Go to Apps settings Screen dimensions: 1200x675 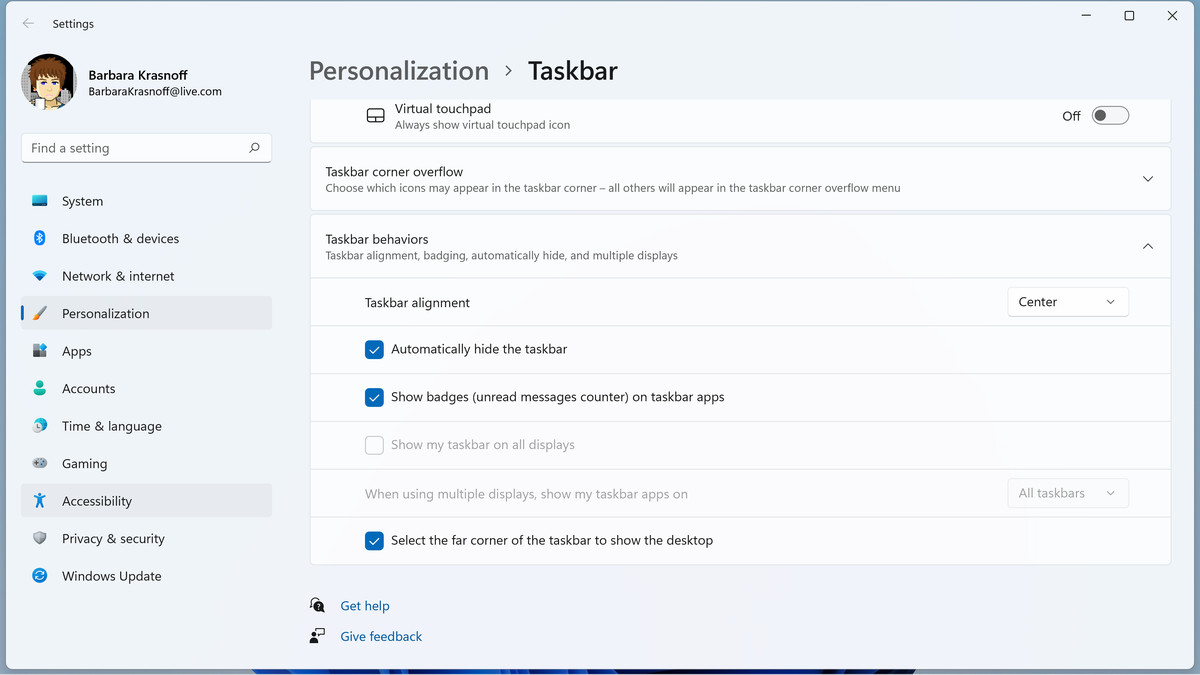[146, 351]
